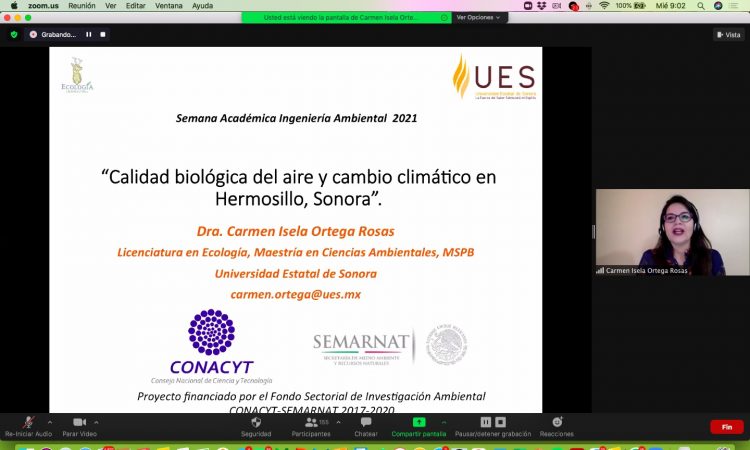Open the Vista layout button
The height and width of the screenshot is (450, 750).
pos(728,34)
